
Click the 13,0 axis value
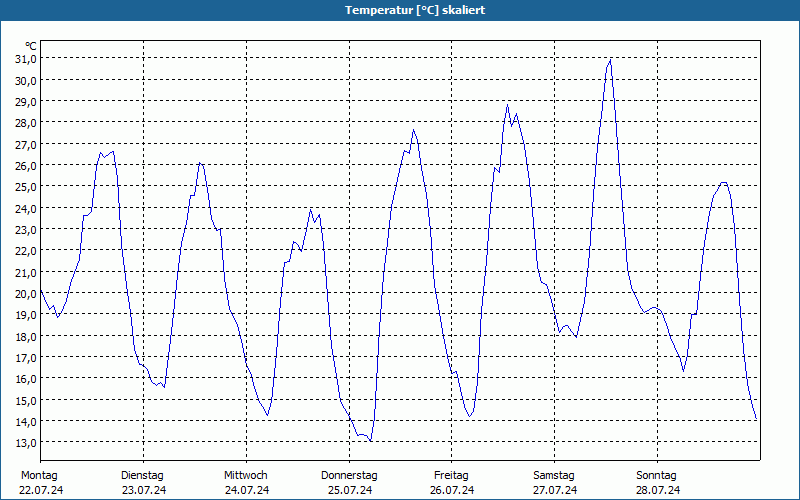tap(26, 443)
